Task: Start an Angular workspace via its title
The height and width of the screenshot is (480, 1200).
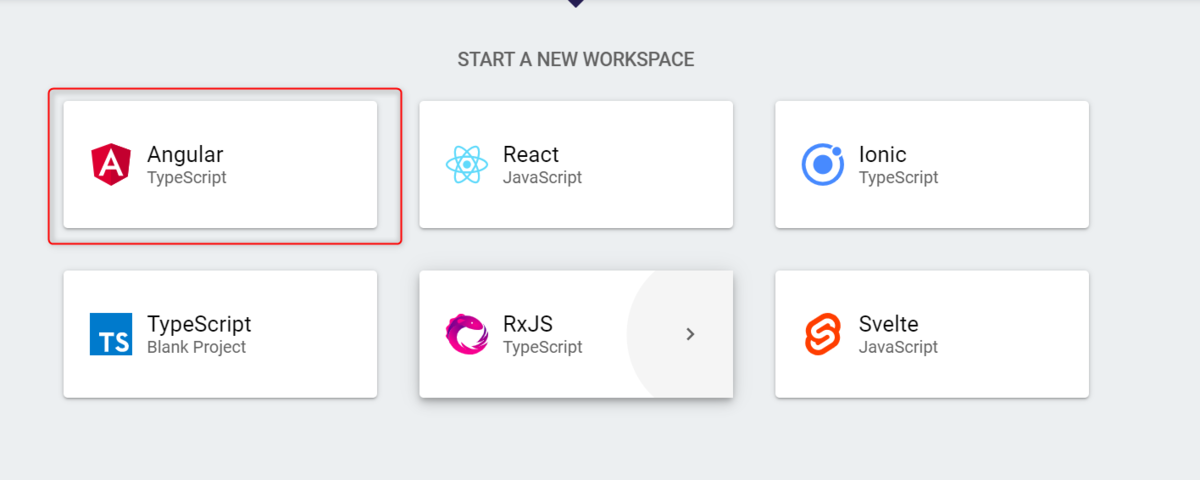Action: [185, 154]
